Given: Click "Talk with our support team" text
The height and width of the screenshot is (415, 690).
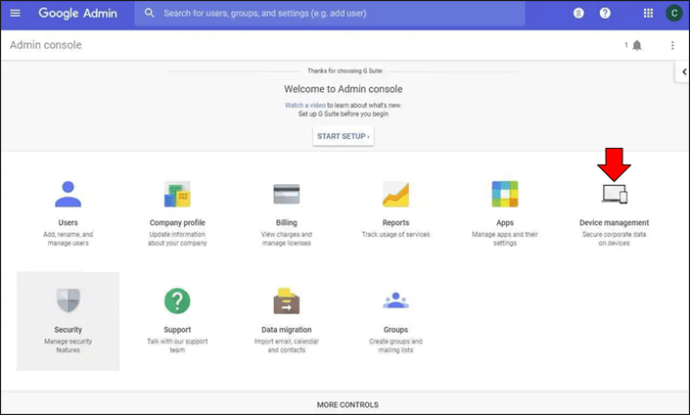Looking at the screenshot, I should (x=177, y=345).
